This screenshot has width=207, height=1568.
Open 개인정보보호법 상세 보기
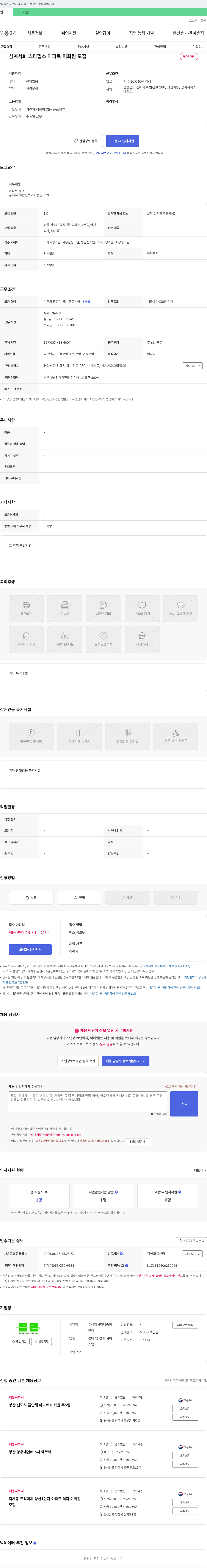tap(78, 1061)
